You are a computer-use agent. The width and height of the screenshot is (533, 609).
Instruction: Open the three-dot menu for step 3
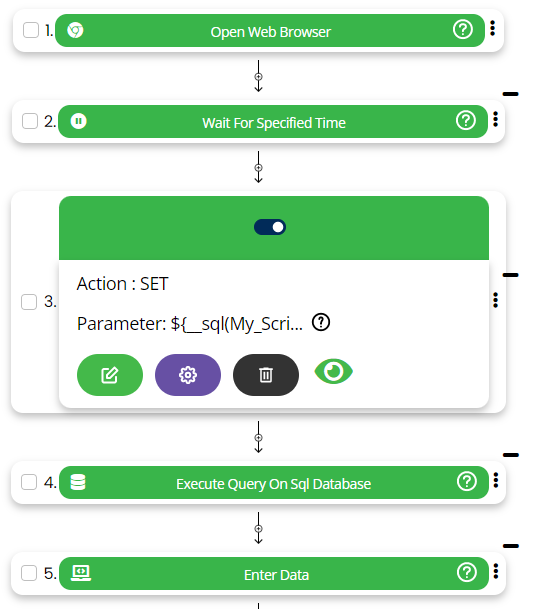pyautogui.click(x=495, y=300)
